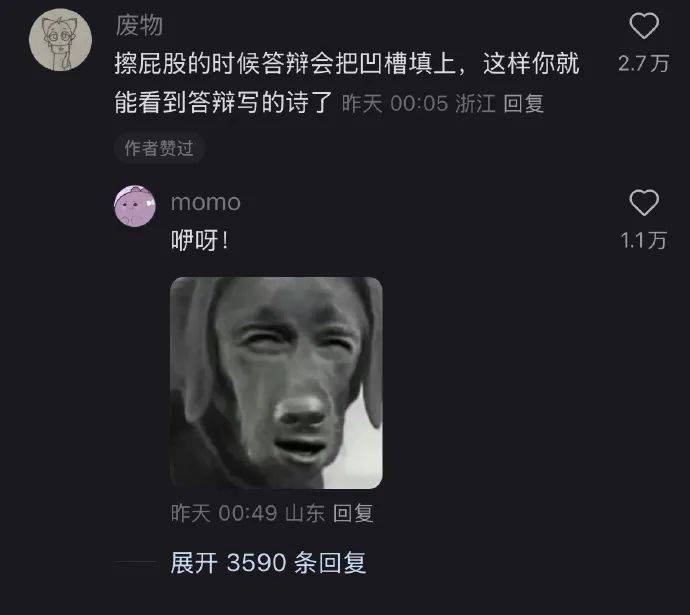Tap the timestamp 昨天 00:05 浙江

(x=418, y=104)
